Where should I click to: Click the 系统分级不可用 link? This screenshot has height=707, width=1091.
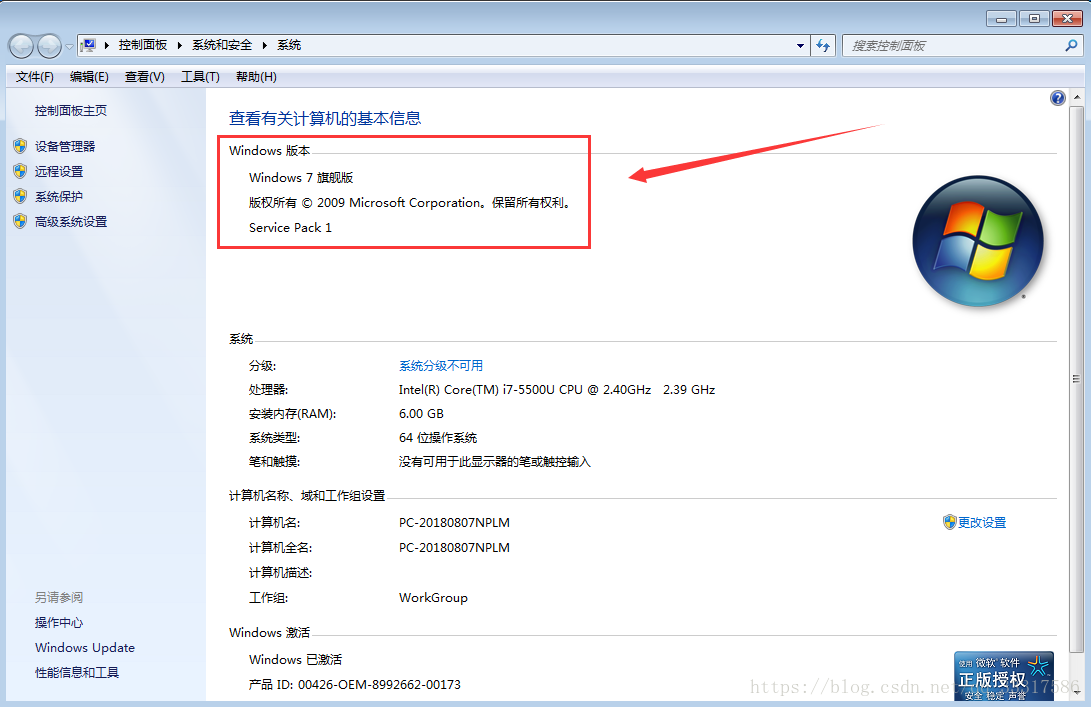[x=441, y=366]
